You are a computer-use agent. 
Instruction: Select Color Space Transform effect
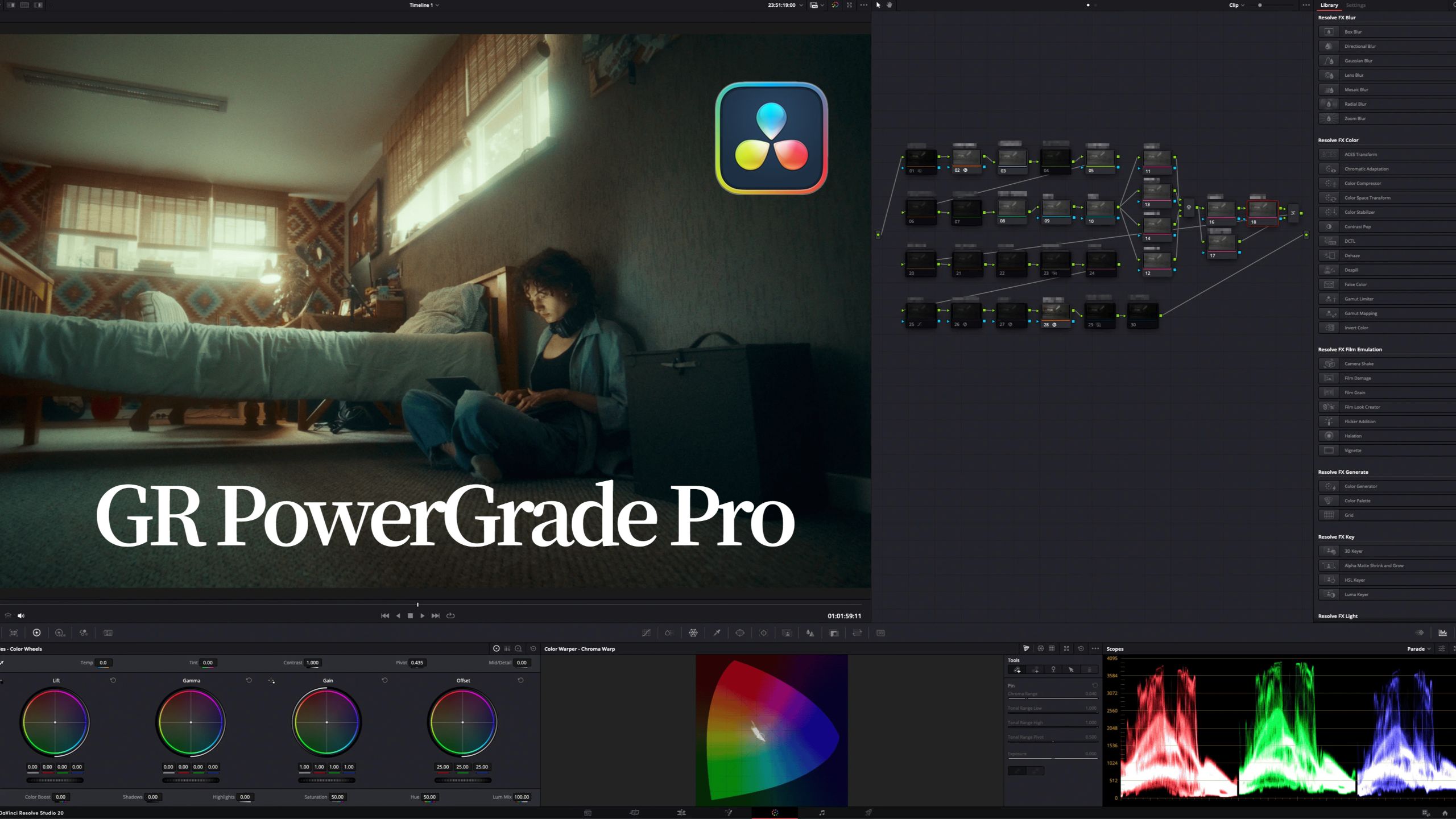[1387, 197]
